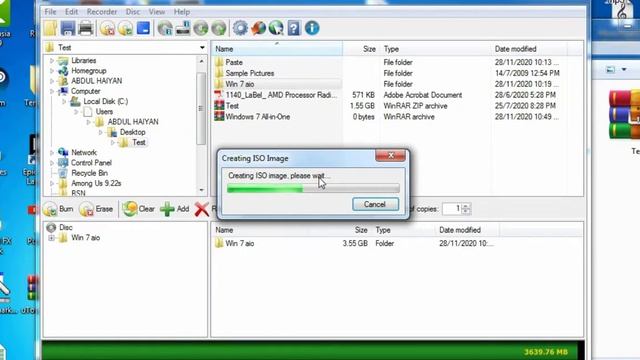Open the Test folder dropdown

[x=202, y=48]
